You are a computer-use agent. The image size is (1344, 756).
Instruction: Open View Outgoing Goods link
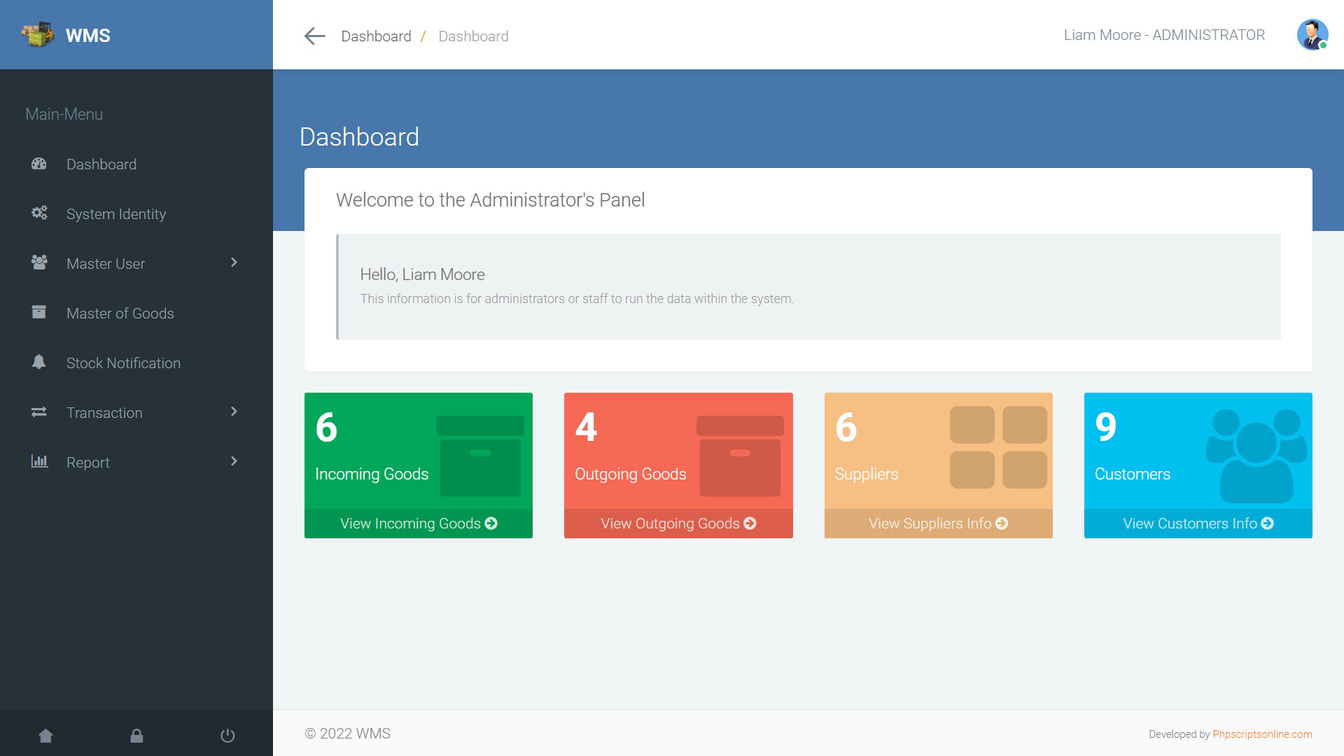678,523
